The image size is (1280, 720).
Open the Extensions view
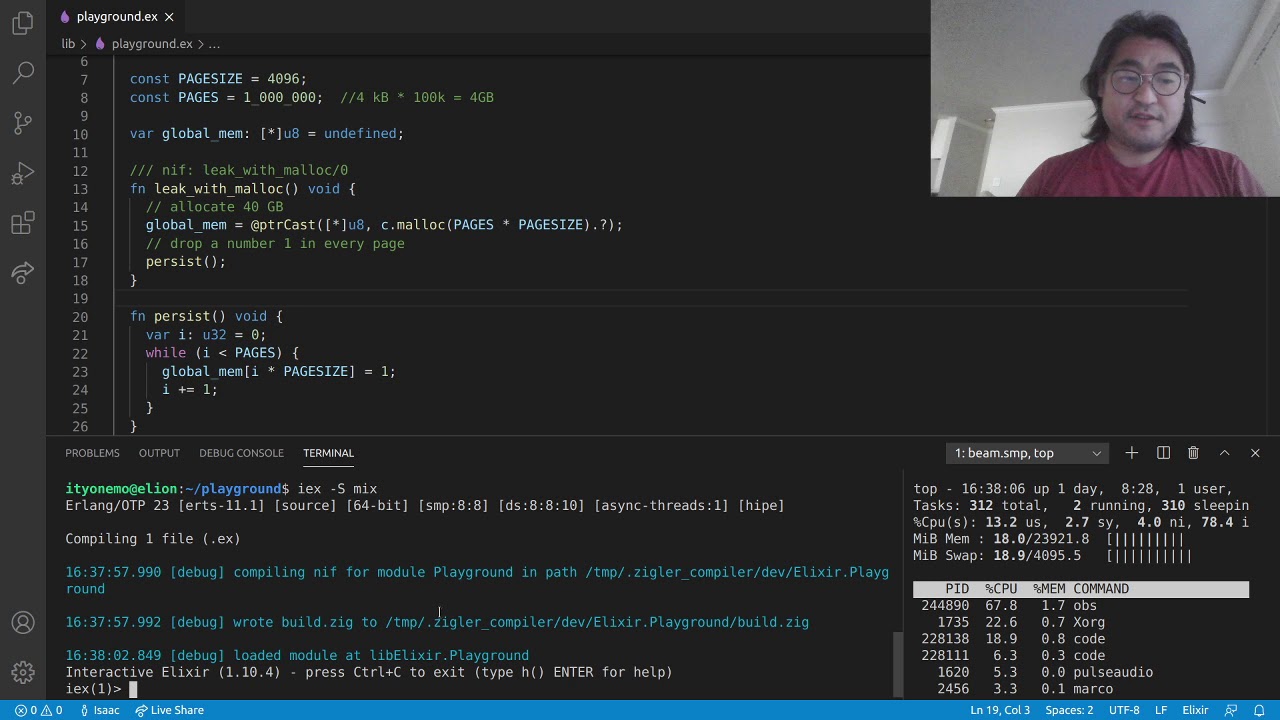23,223
